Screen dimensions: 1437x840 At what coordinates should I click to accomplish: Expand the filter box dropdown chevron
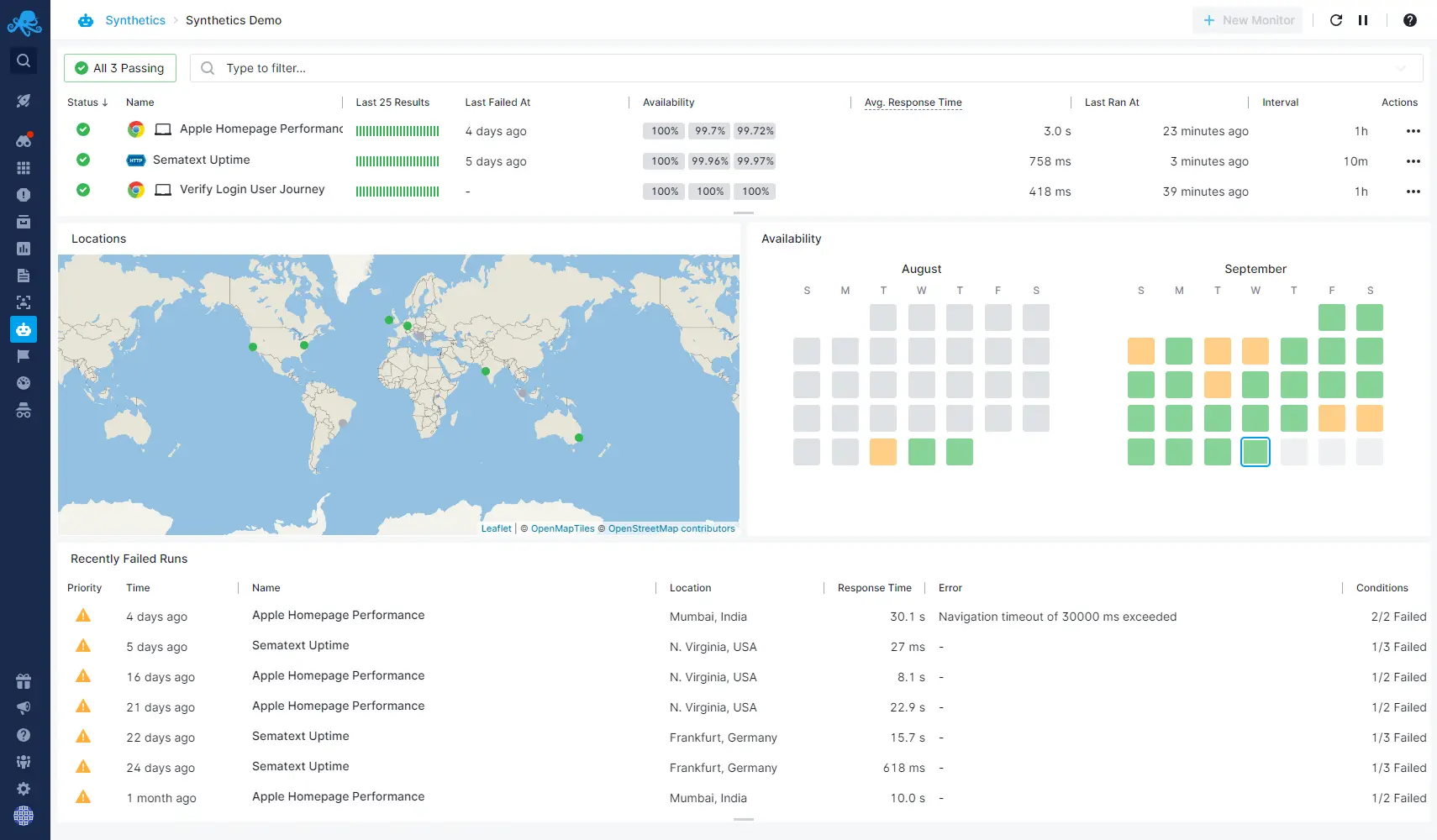(1401, 68)
